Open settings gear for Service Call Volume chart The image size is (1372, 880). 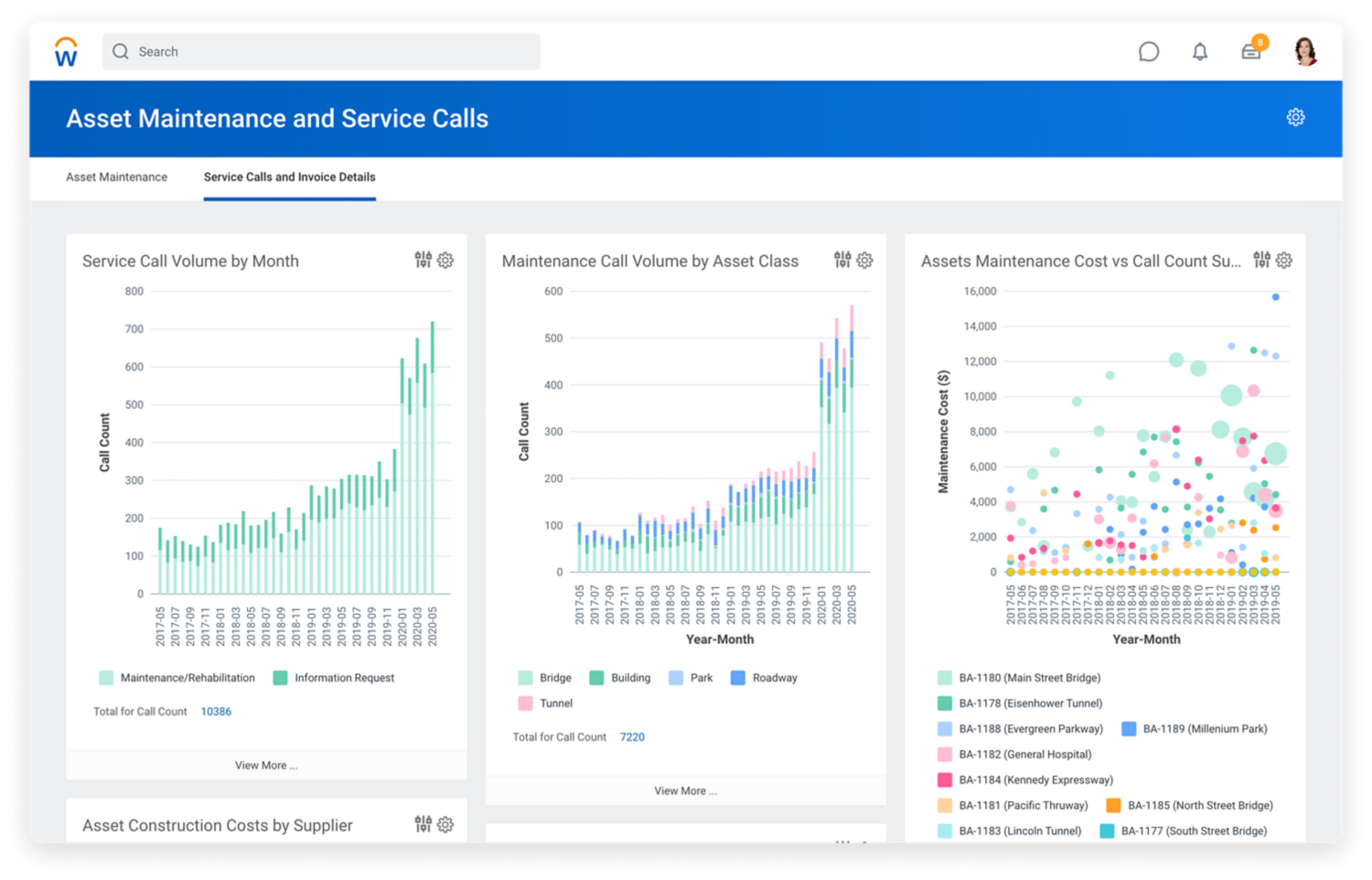pyautogui.click(x=445, y=261)
